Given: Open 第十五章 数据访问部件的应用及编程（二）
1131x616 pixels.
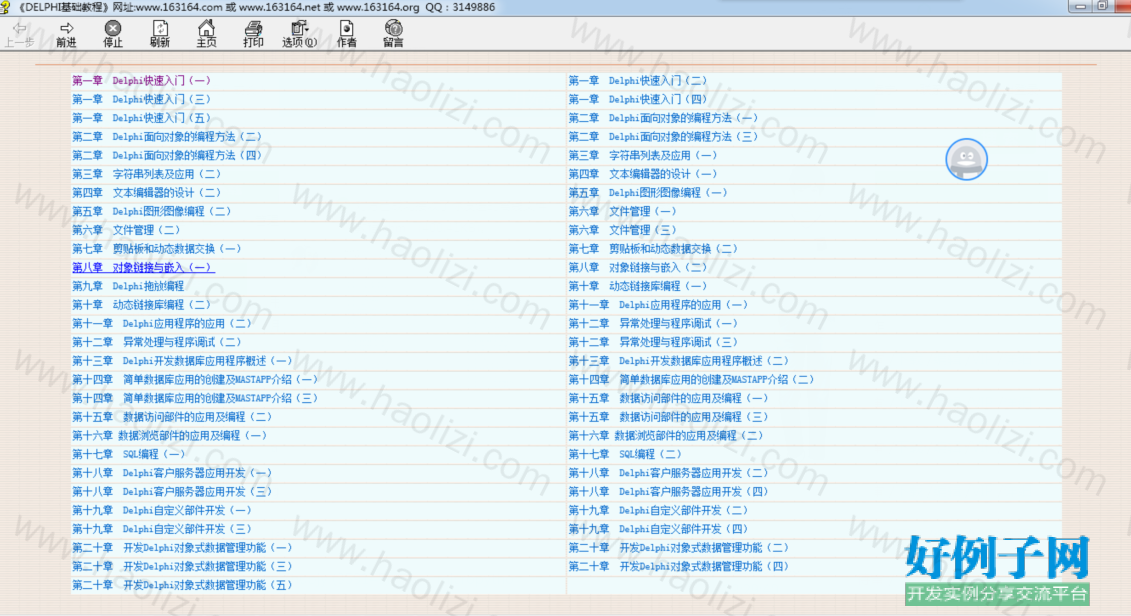Looking at the screenshot, I should click(172, 418).
